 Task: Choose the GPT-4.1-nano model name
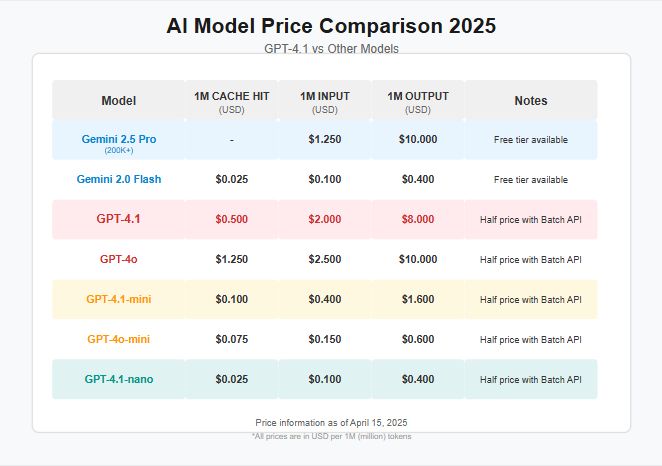118,379
